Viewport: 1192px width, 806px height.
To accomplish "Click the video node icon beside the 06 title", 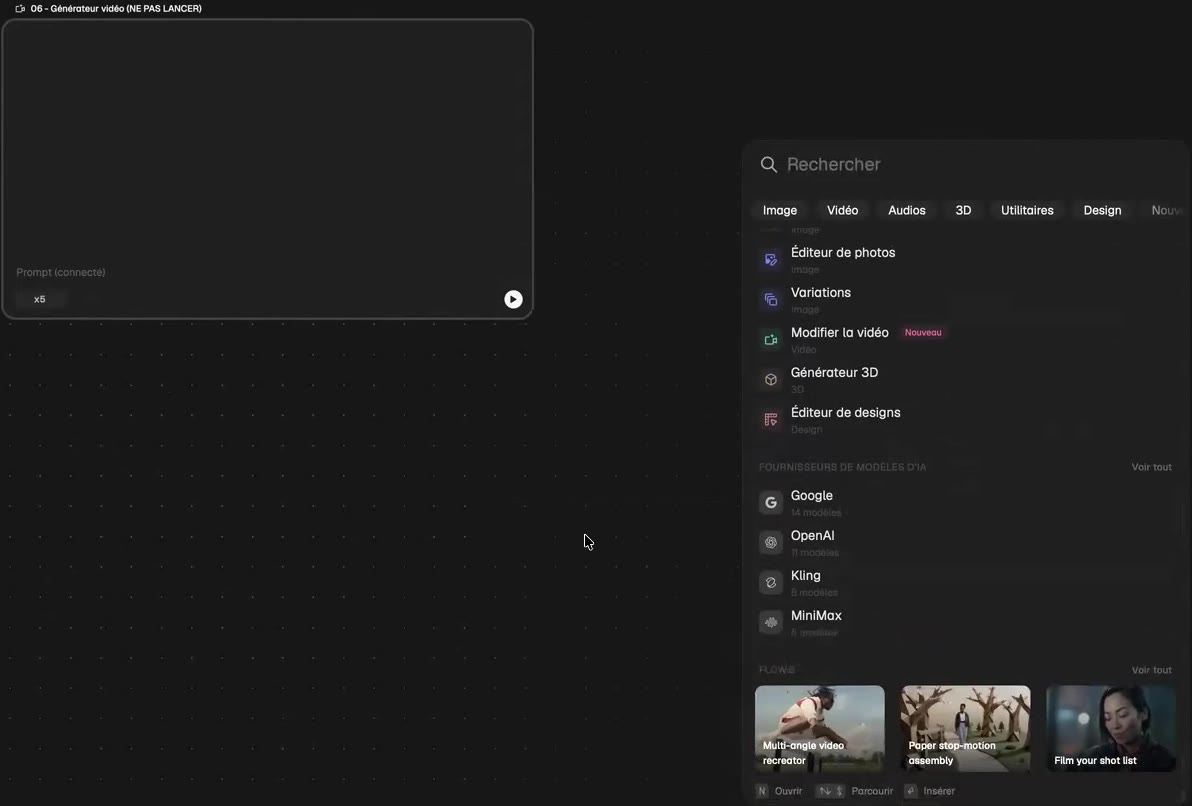I will tap(21, 8).
